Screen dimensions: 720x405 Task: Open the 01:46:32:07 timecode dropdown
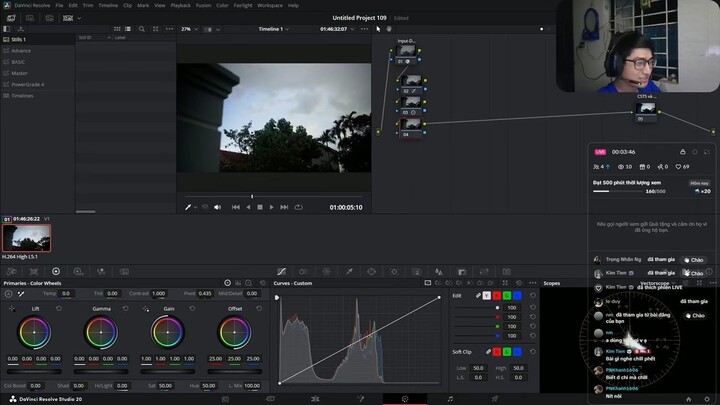pos(337,29)
